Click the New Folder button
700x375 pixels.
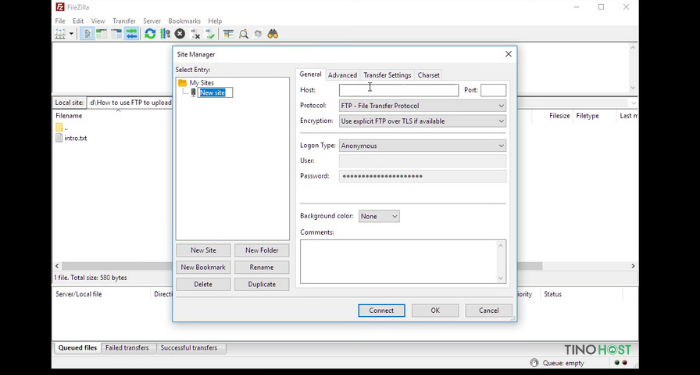point(262,250)
